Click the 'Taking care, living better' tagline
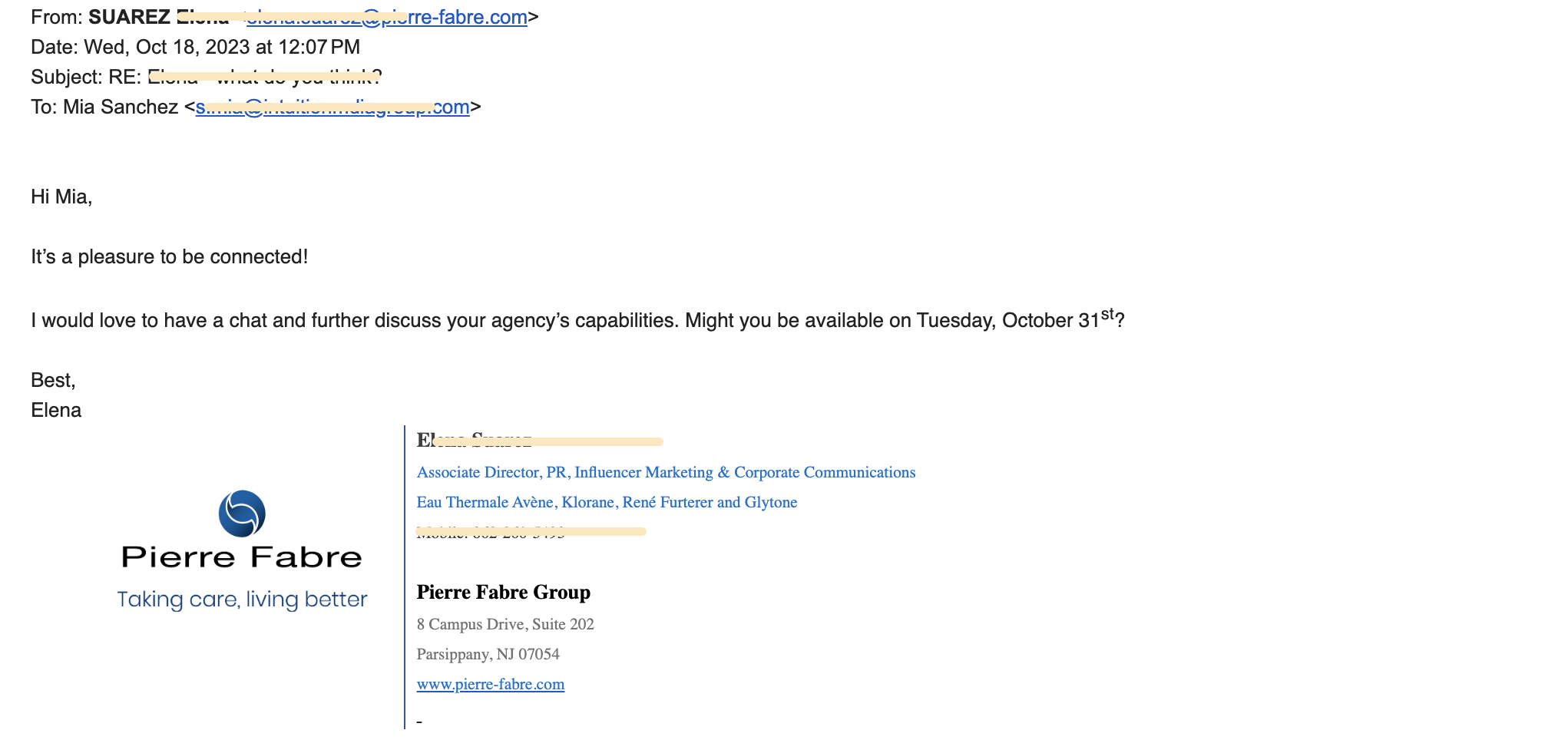 [x=242, y=600]
